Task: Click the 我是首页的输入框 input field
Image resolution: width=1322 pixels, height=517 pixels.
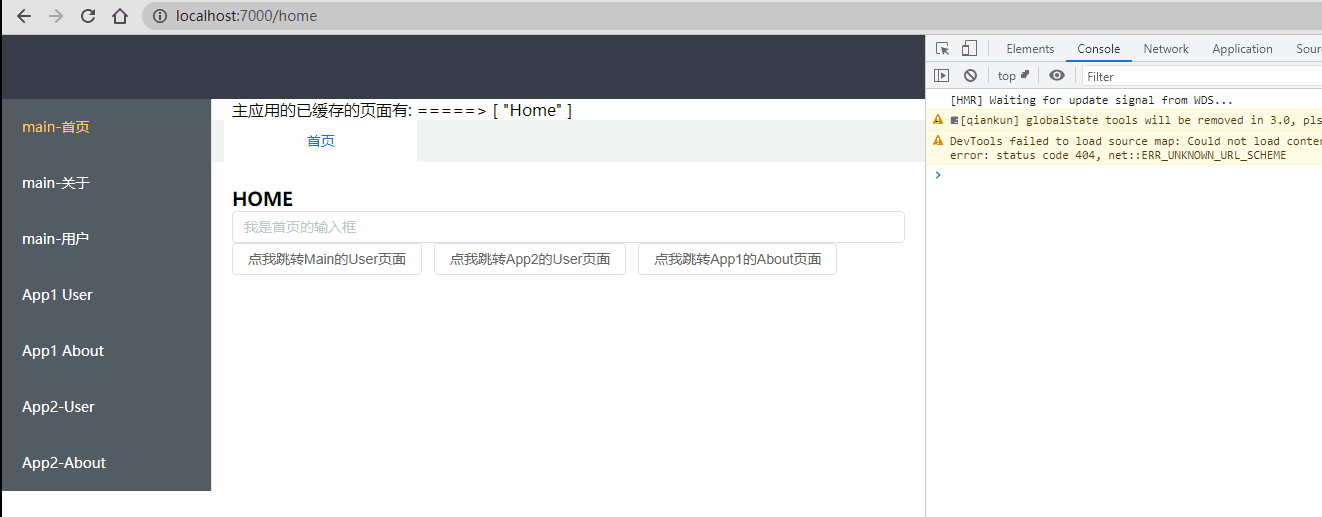Action: tap(568, 227)
